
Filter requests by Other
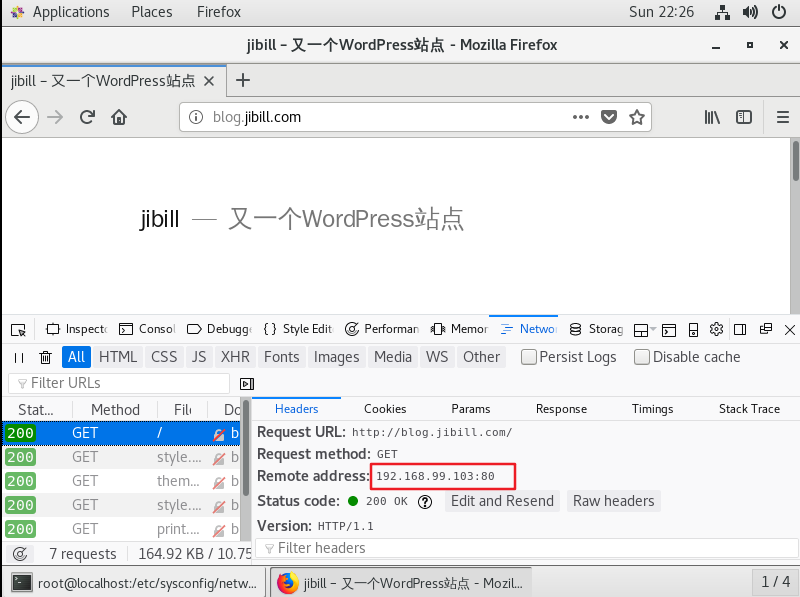(482, 357)
